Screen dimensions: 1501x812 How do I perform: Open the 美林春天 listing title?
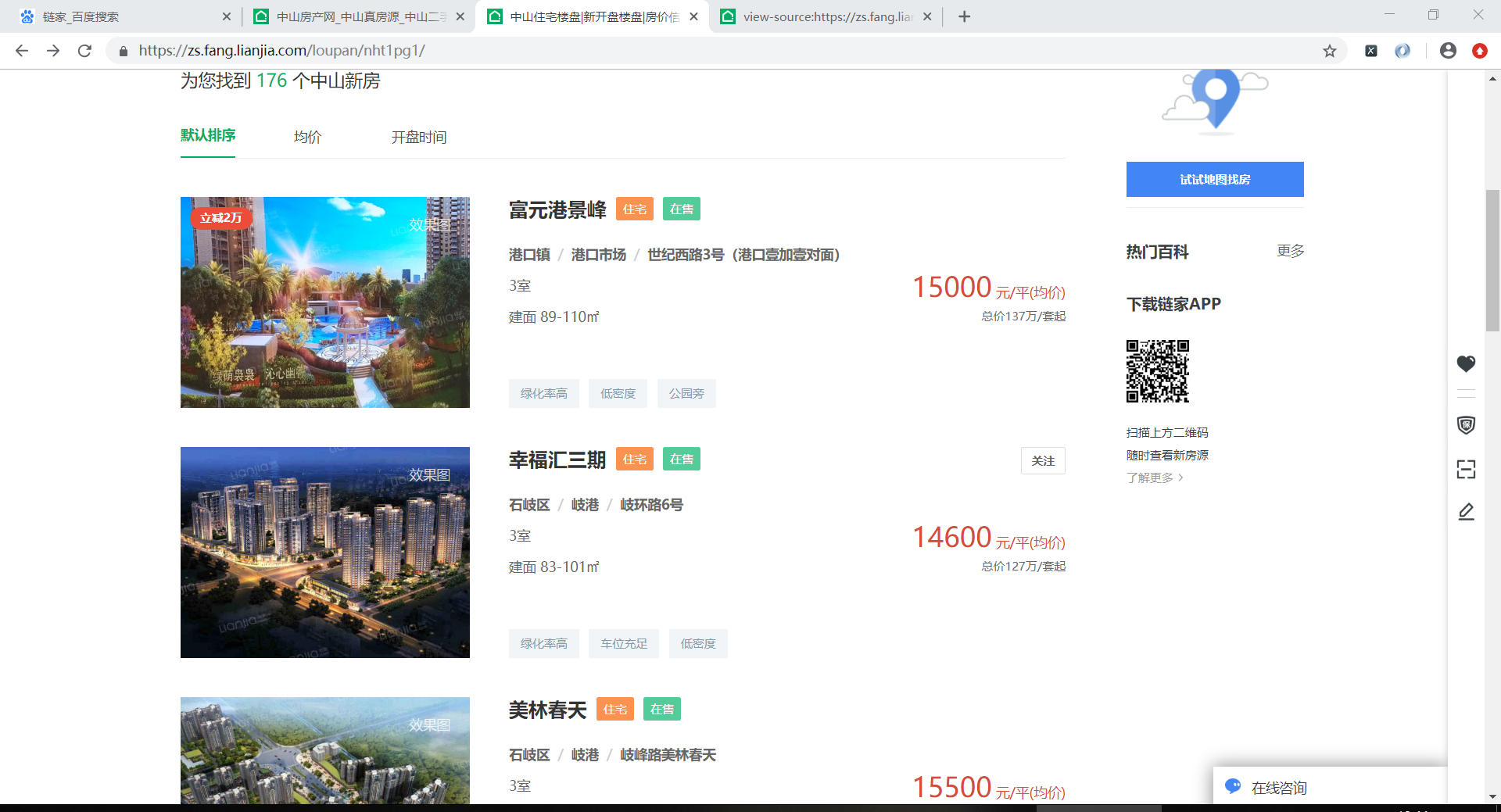pos(547,710)
